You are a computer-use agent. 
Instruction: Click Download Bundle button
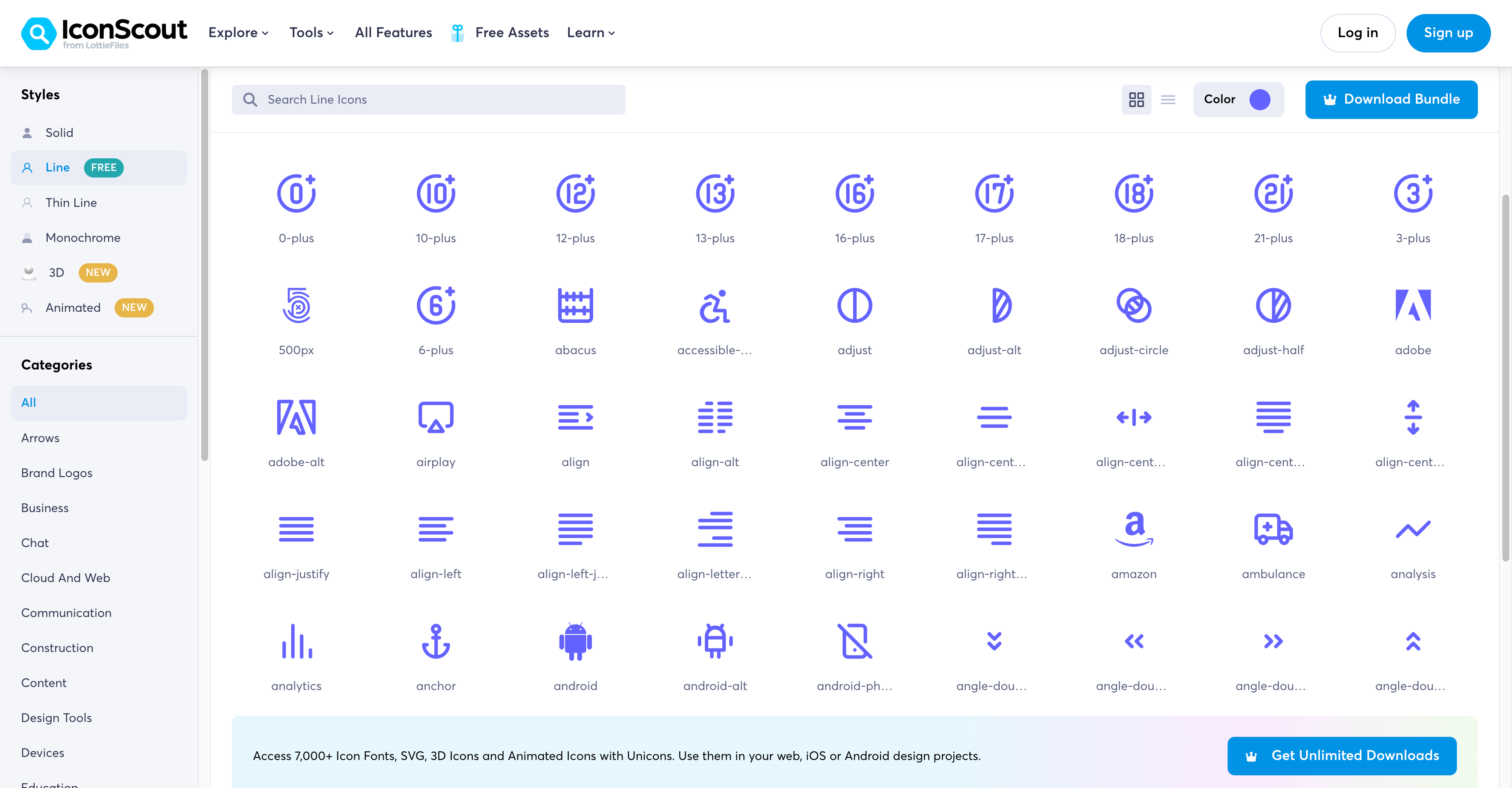coord(1391,100)
